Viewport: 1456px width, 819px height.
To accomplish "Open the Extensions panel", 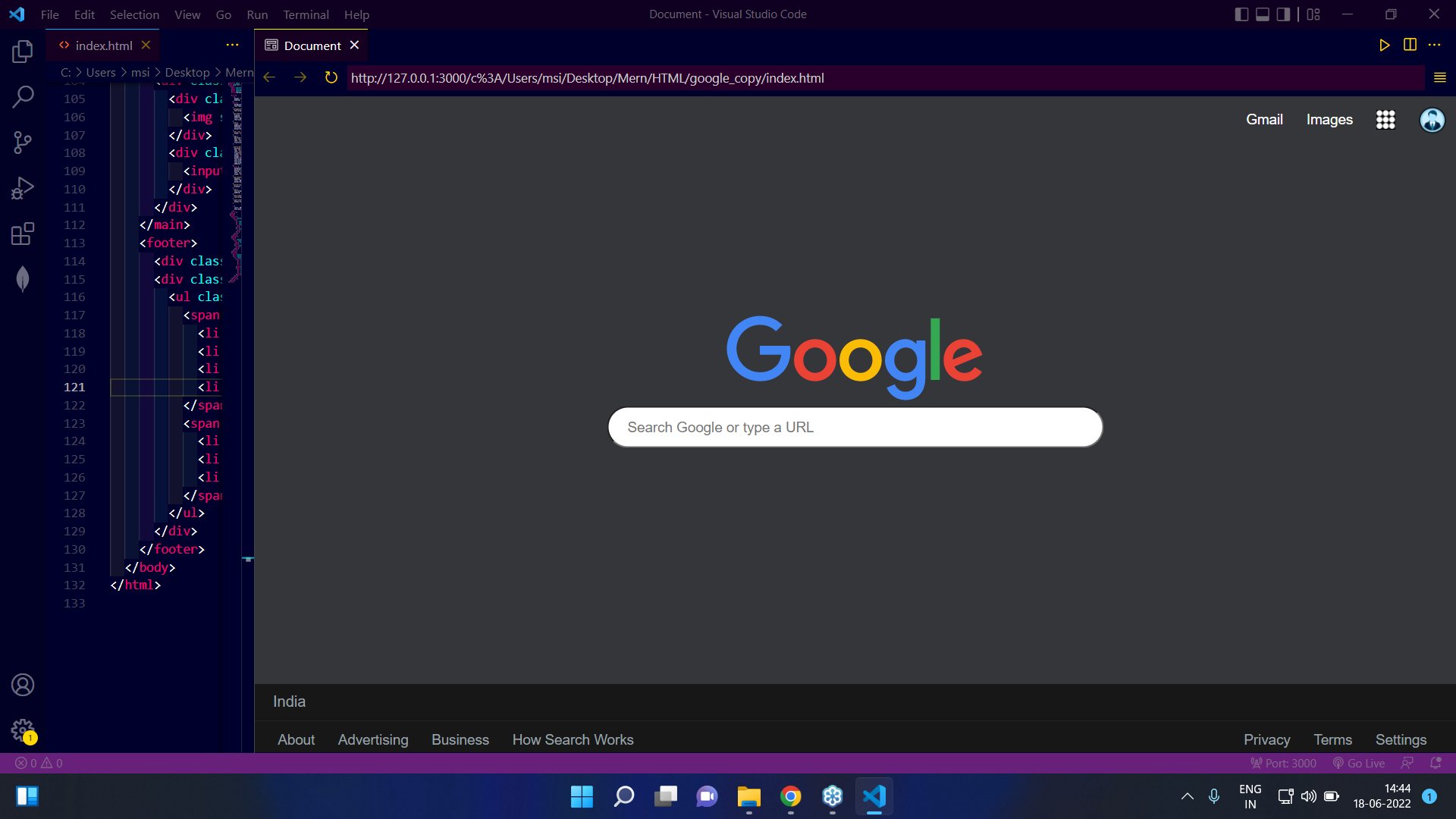I will [23, 234].
